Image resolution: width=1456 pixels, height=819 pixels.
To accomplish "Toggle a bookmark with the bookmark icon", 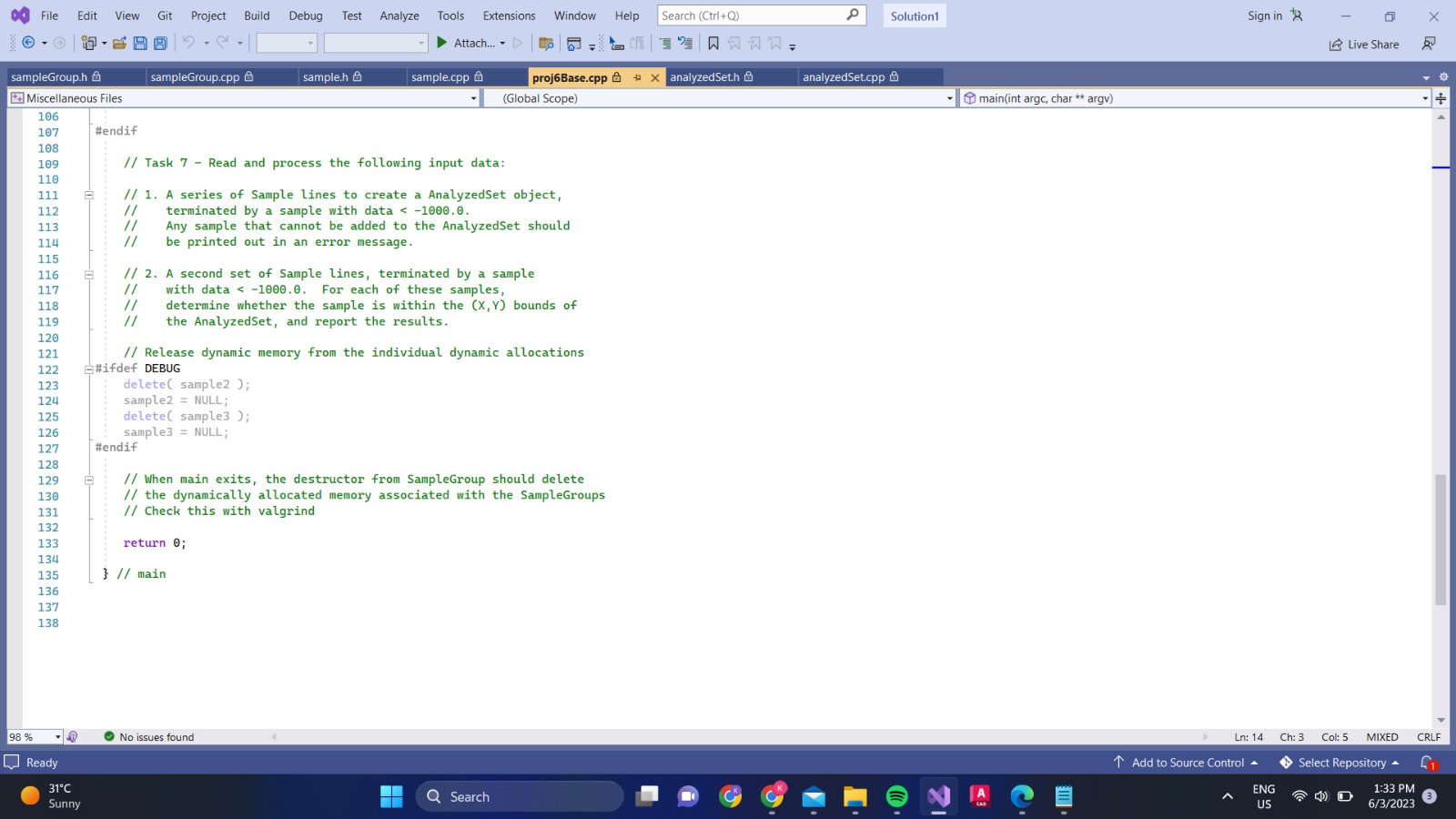I will [713, 44].
